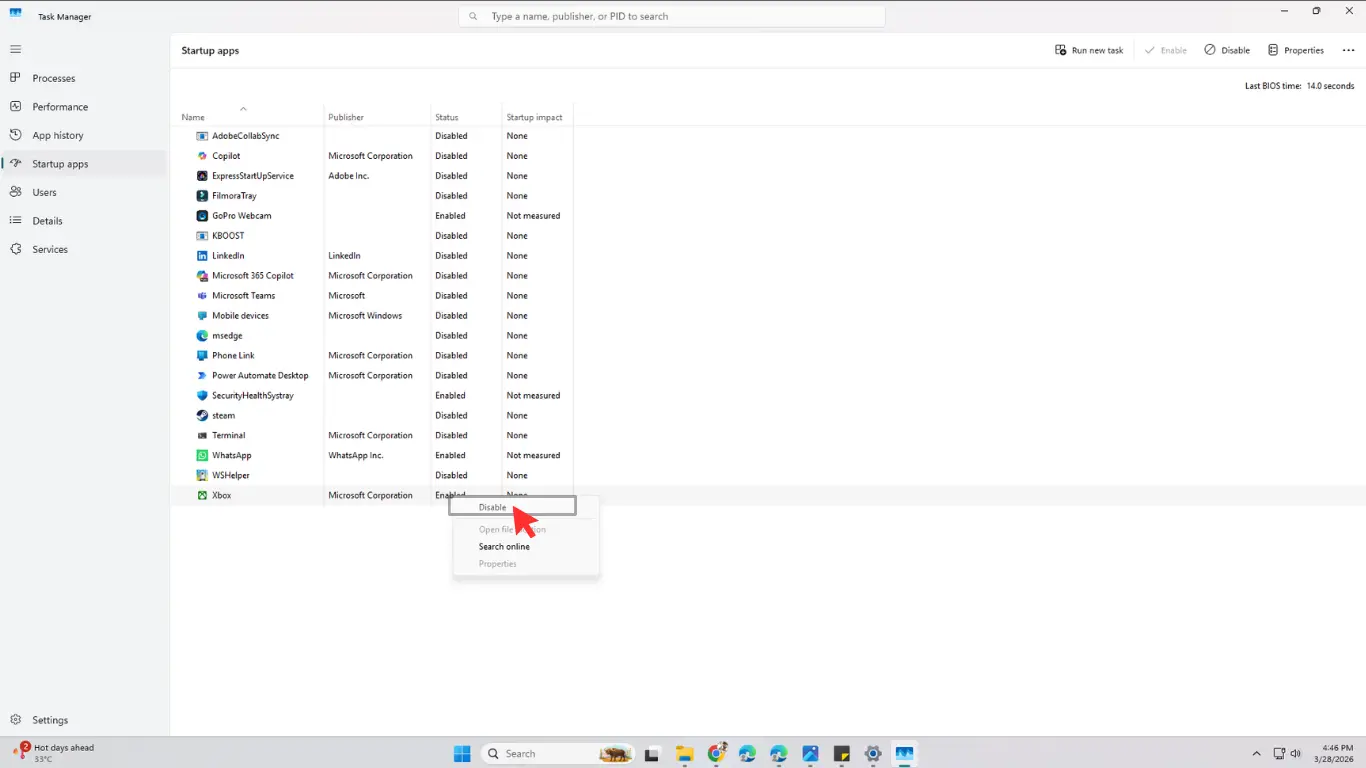Open the hamburger navigation menu
The image size is (1366, 768).
[x=15, y=49]
